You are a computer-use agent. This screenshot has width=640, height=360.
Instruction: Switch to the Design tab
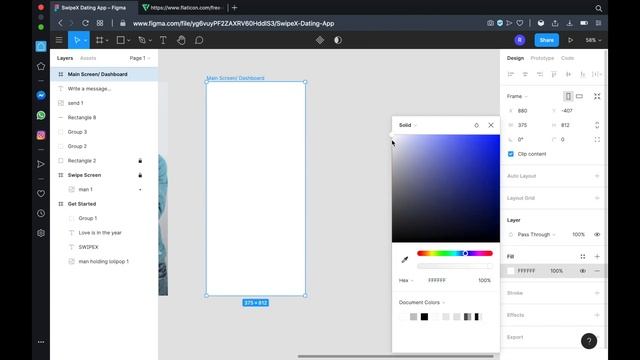point(515,58)
